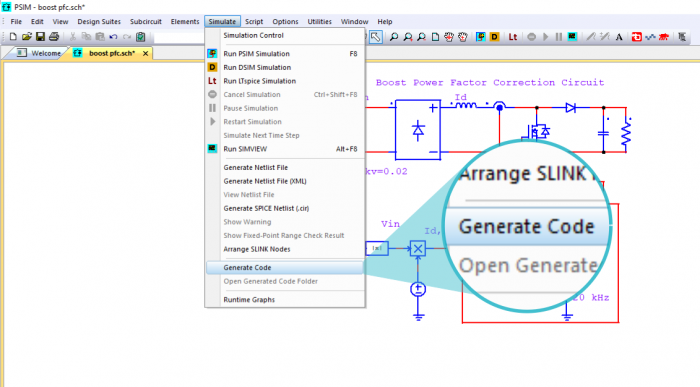Click the text label A tool icon
700x387 pixels.
[x=619, y=37]
